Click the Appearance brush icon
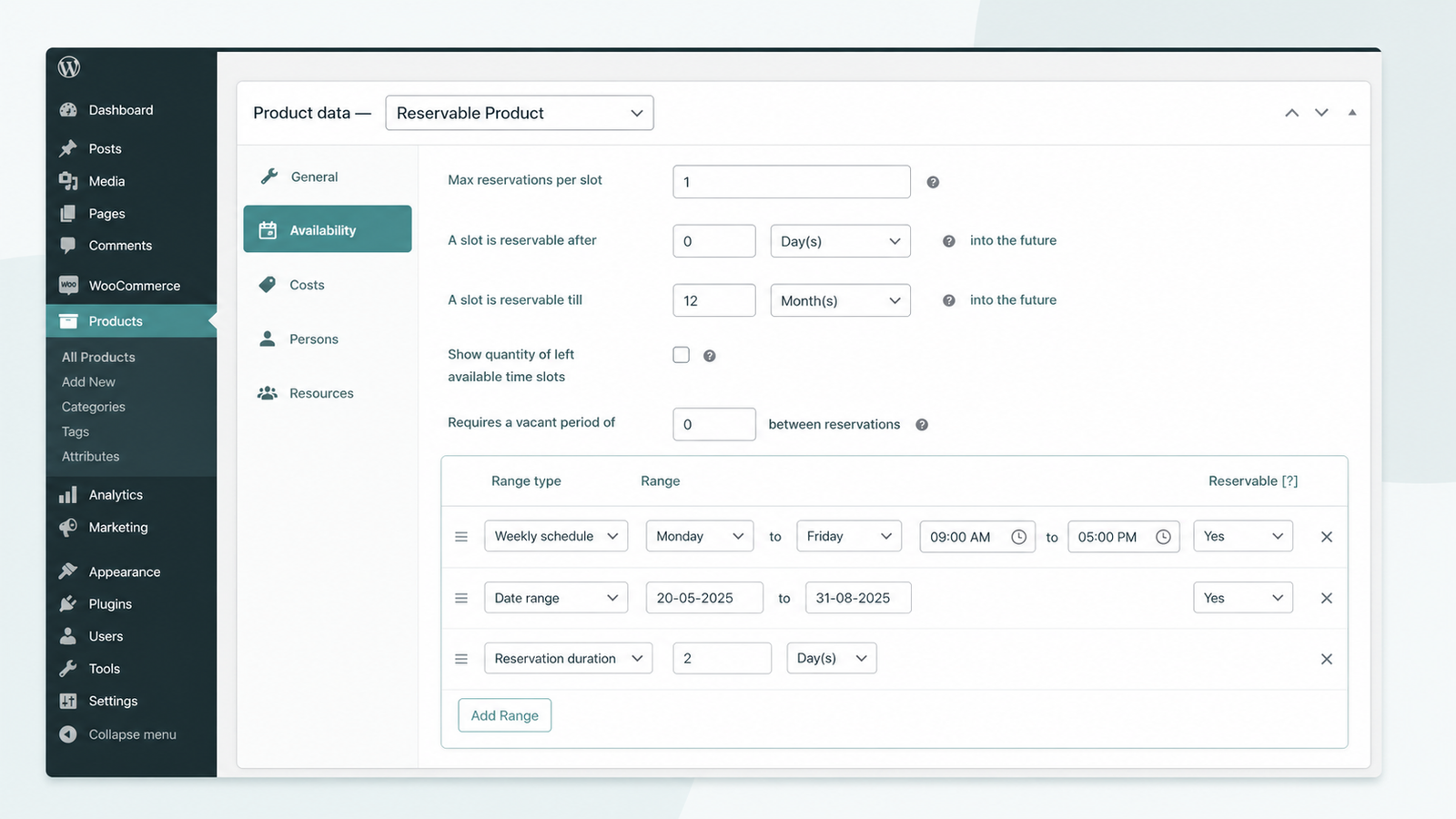Screen dimensions: 1456x819 click(68, 571)
